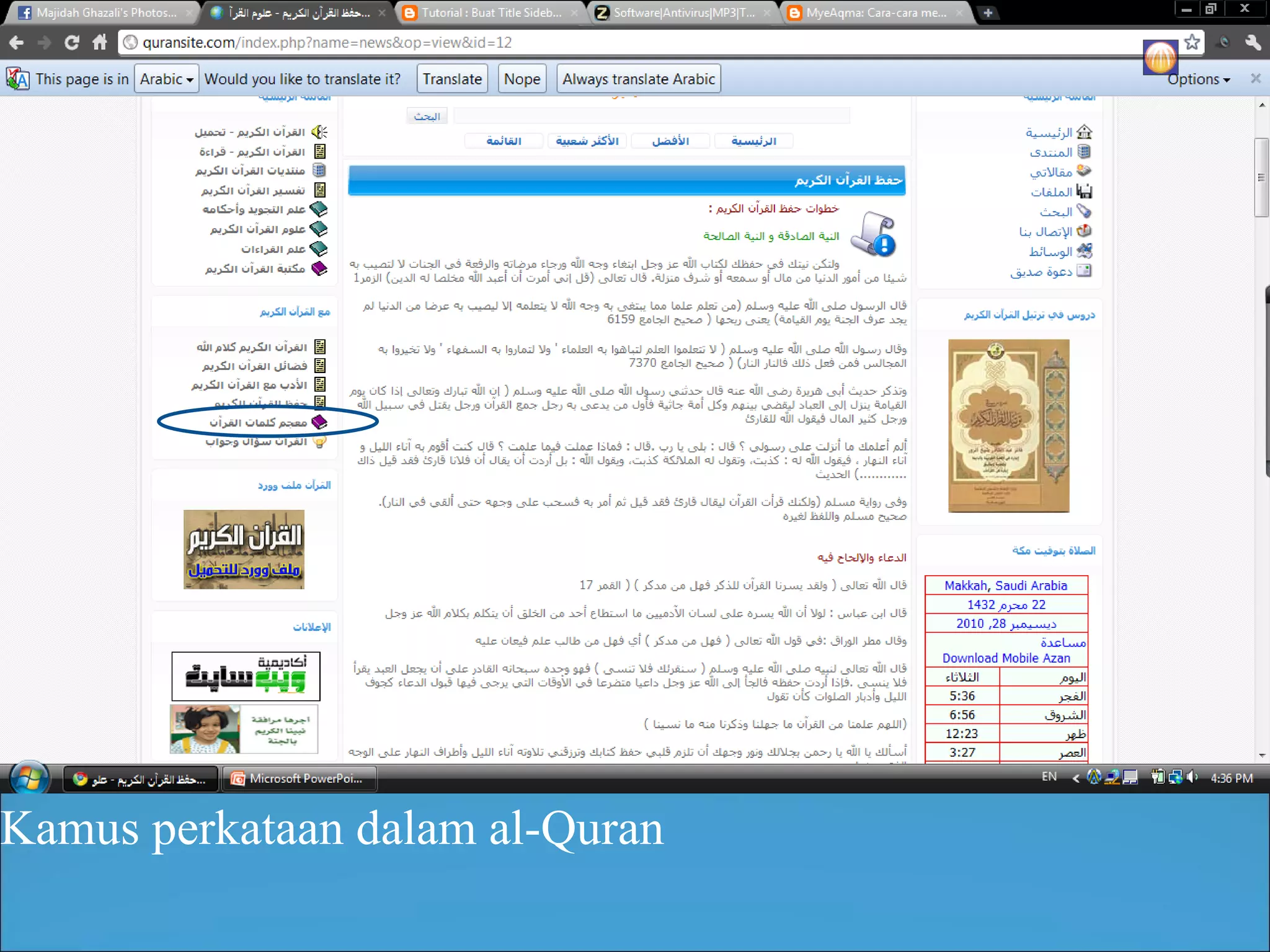Open the translation Options dropdown

[x=1199, y=79]
